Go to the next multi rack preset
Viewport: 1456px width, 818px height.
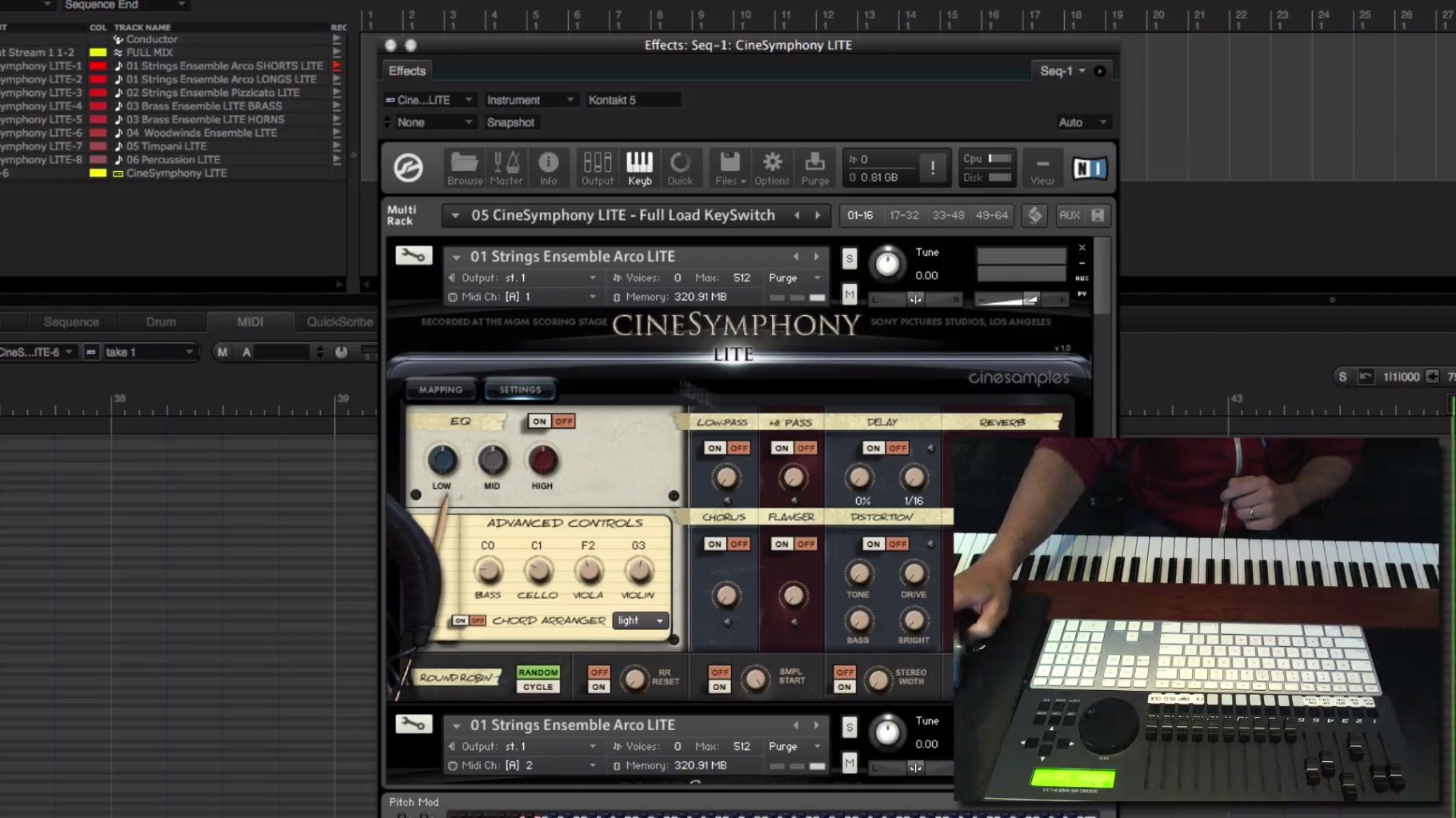(x=818, y=215)
